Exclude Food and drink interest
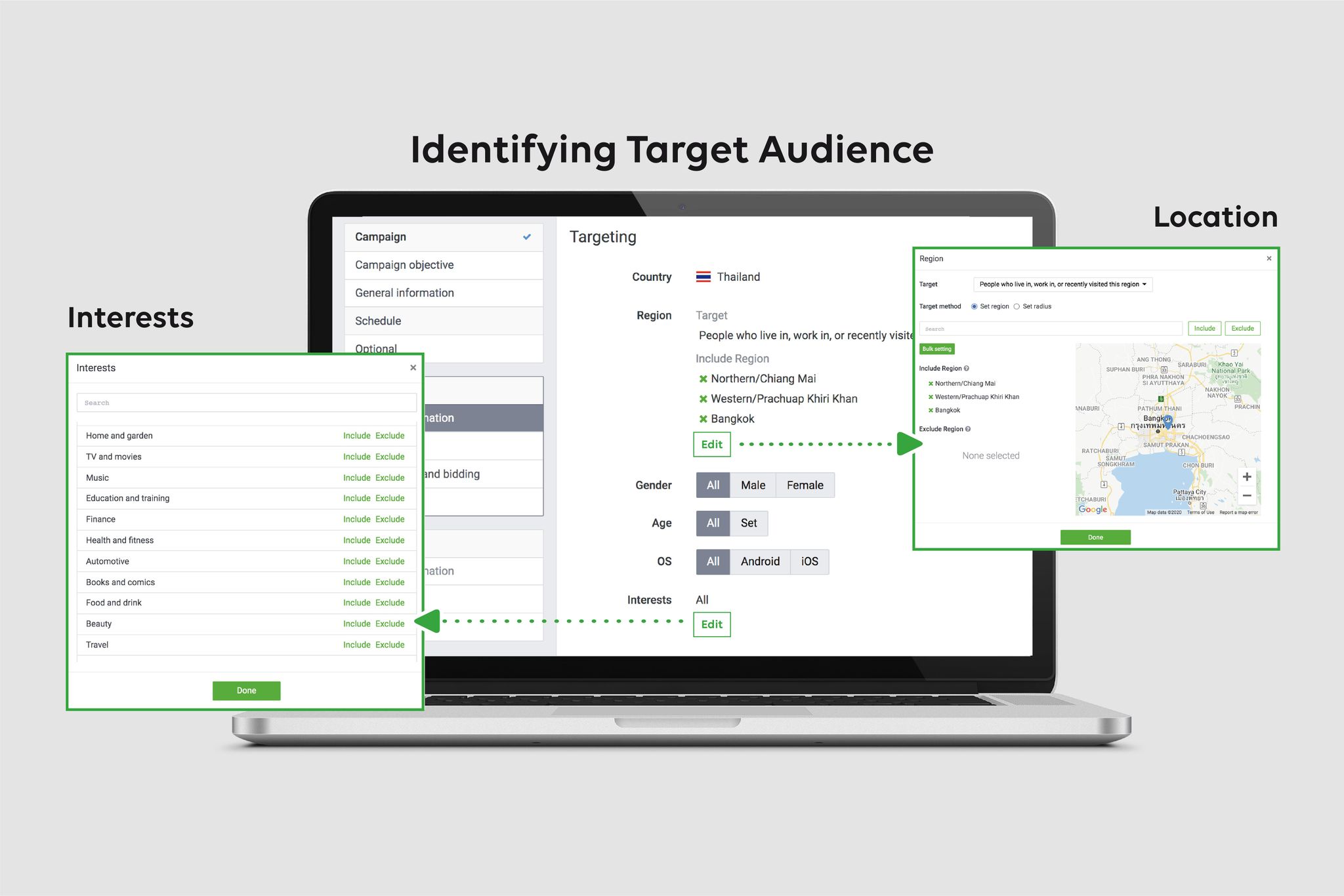Screen dimensions: 1344x896 [390, 603]
